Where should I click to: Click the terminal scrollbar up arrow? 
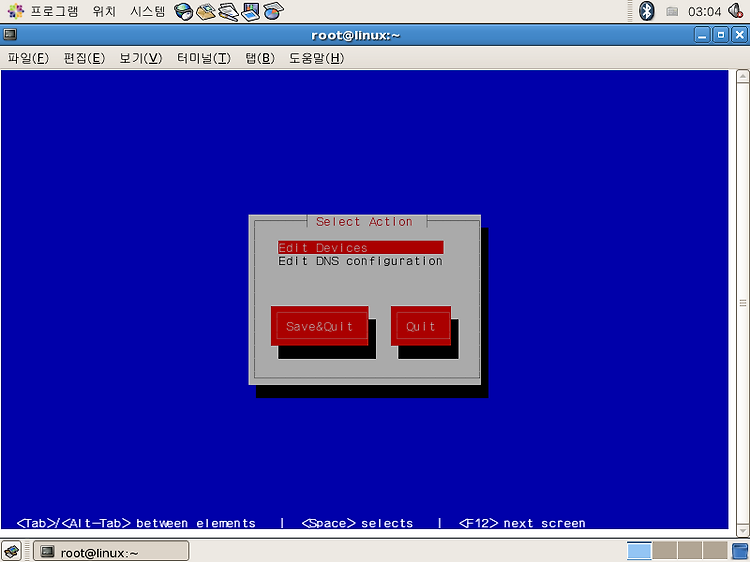(x=743, y=77)
